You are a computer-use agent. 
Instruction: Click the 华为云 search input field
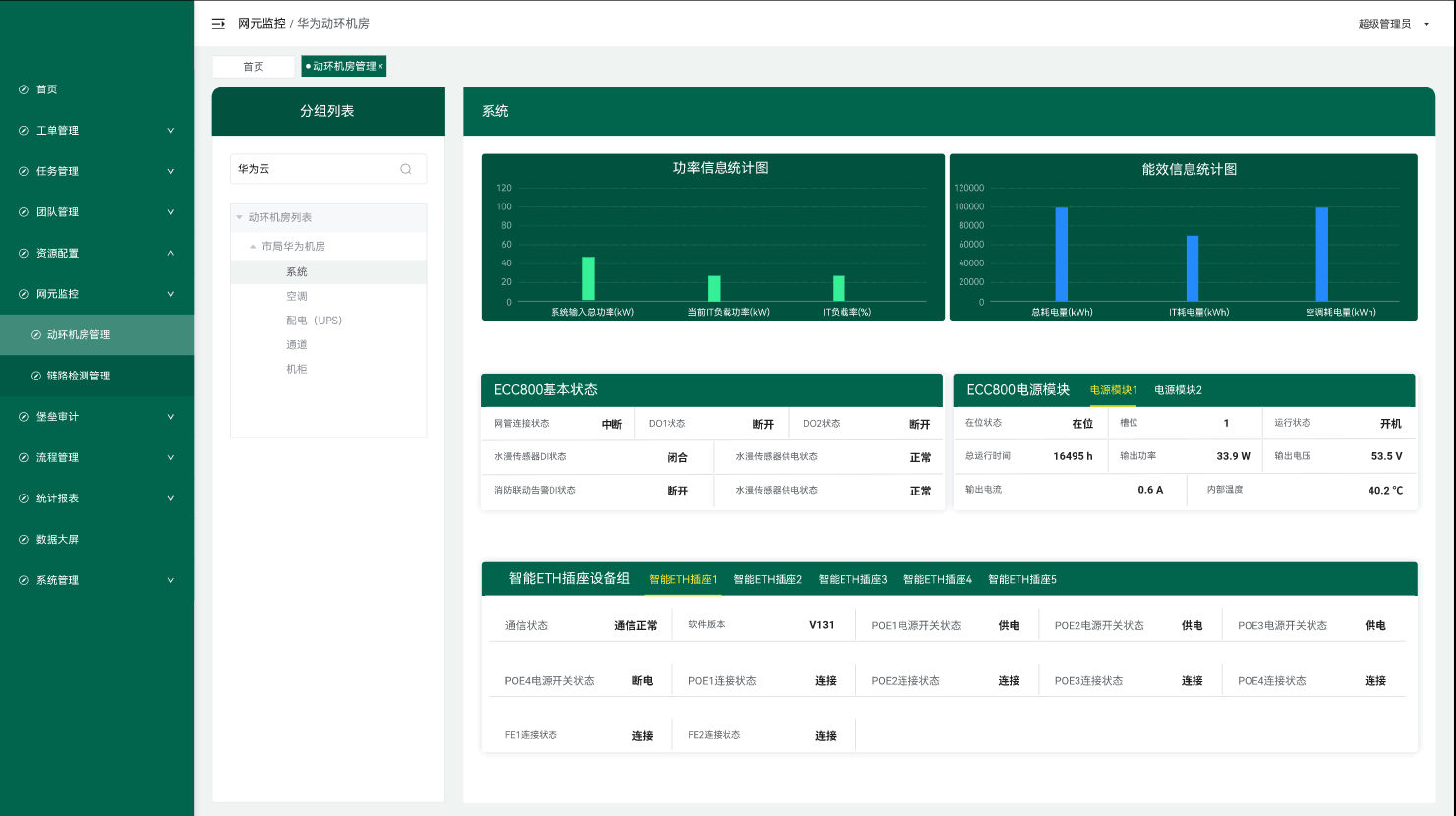313,169
